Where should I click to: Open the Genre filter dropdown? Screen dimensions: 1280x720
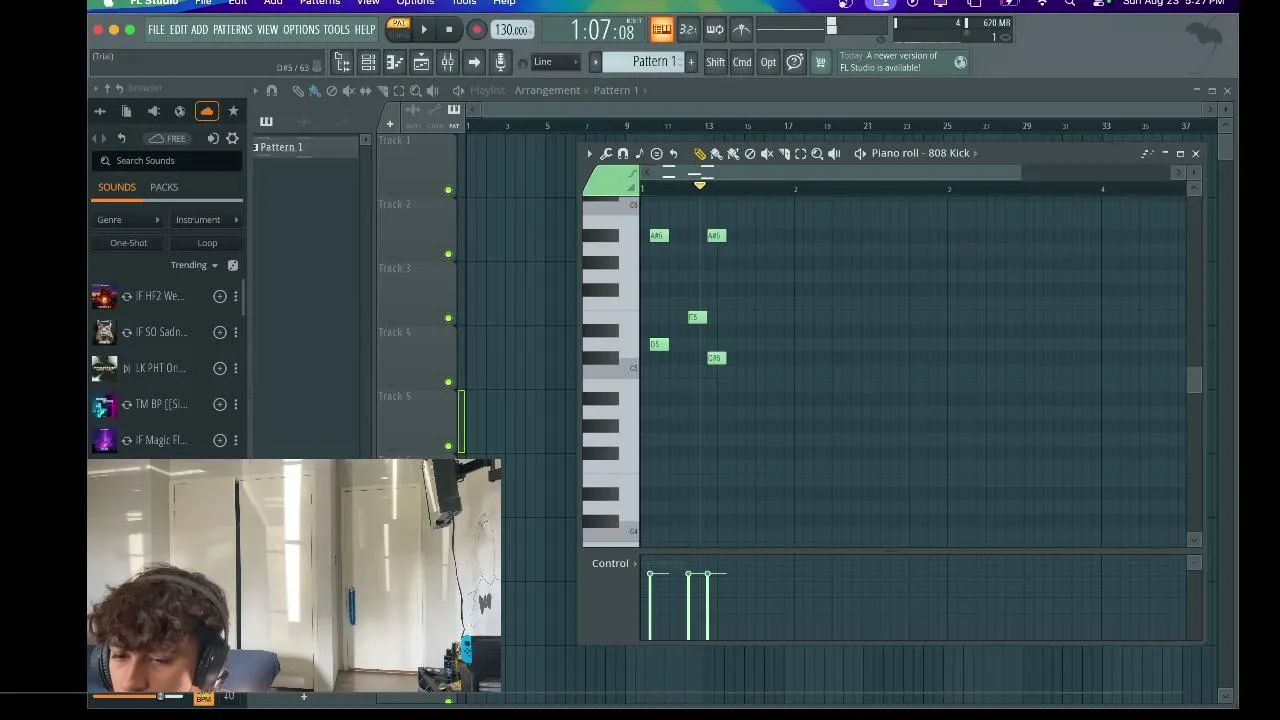coord(129,220)
